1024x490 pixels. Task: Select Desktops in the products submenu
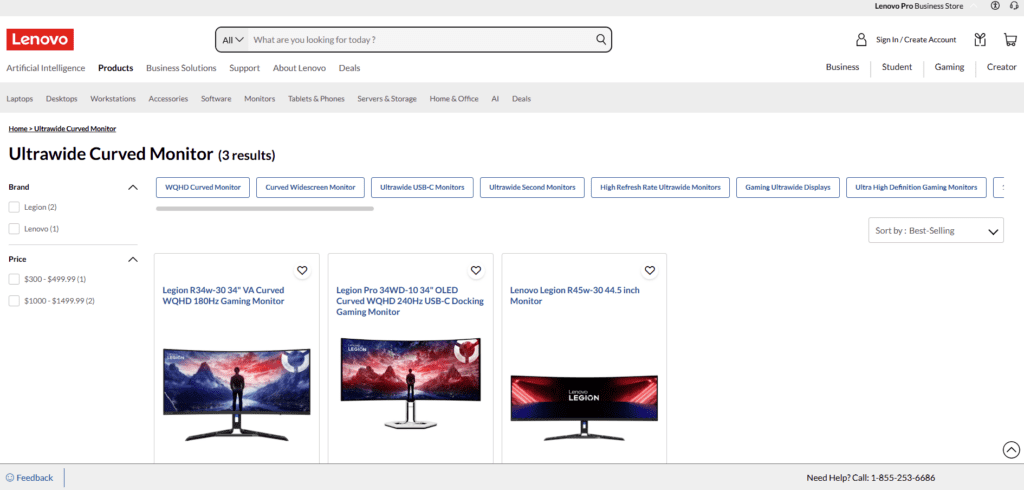pyautogui.click(x=61, y=99)
